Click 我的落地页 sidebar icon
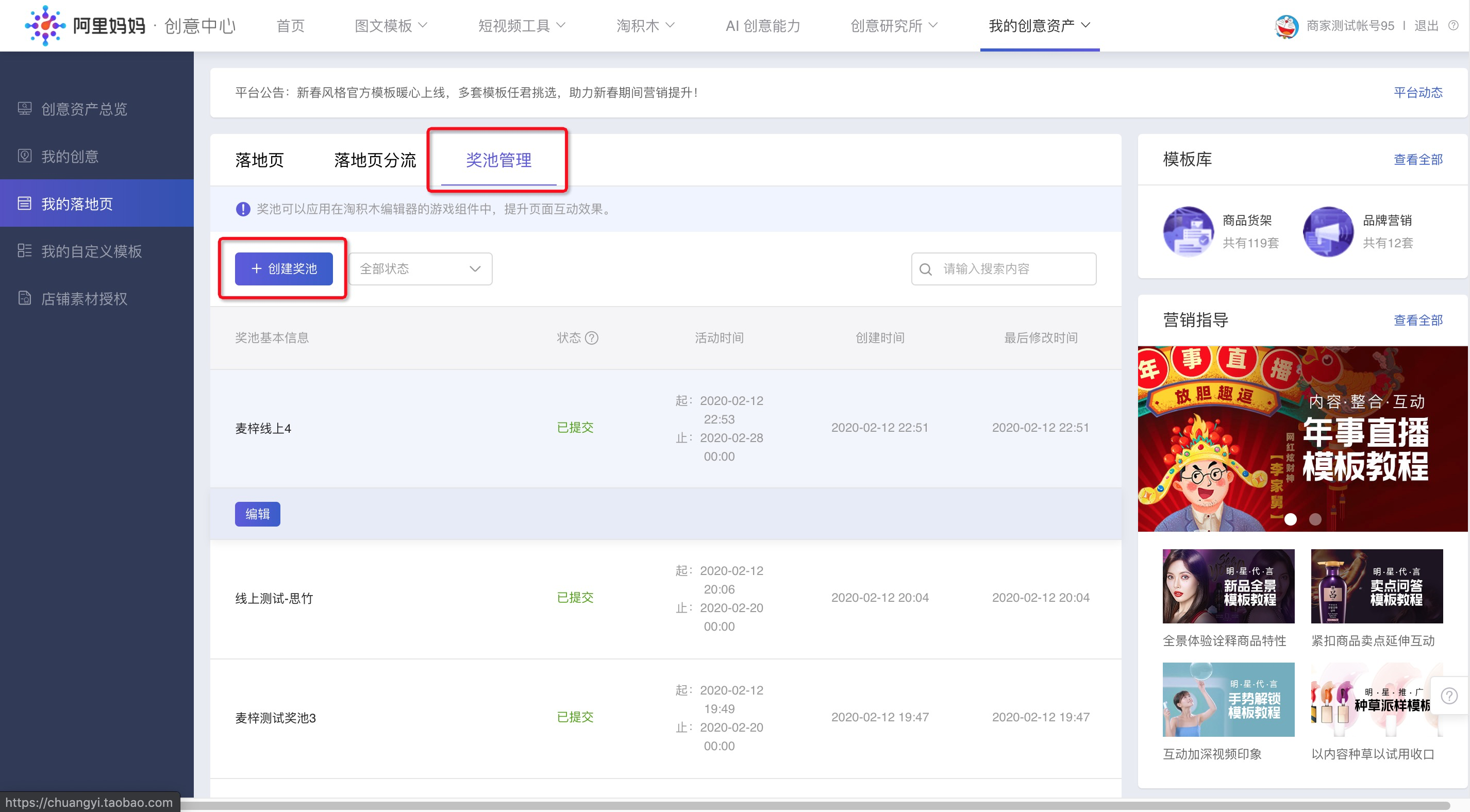Image resolution: width=1470 pixels, height=812 pixels. (x=25, y=203)
